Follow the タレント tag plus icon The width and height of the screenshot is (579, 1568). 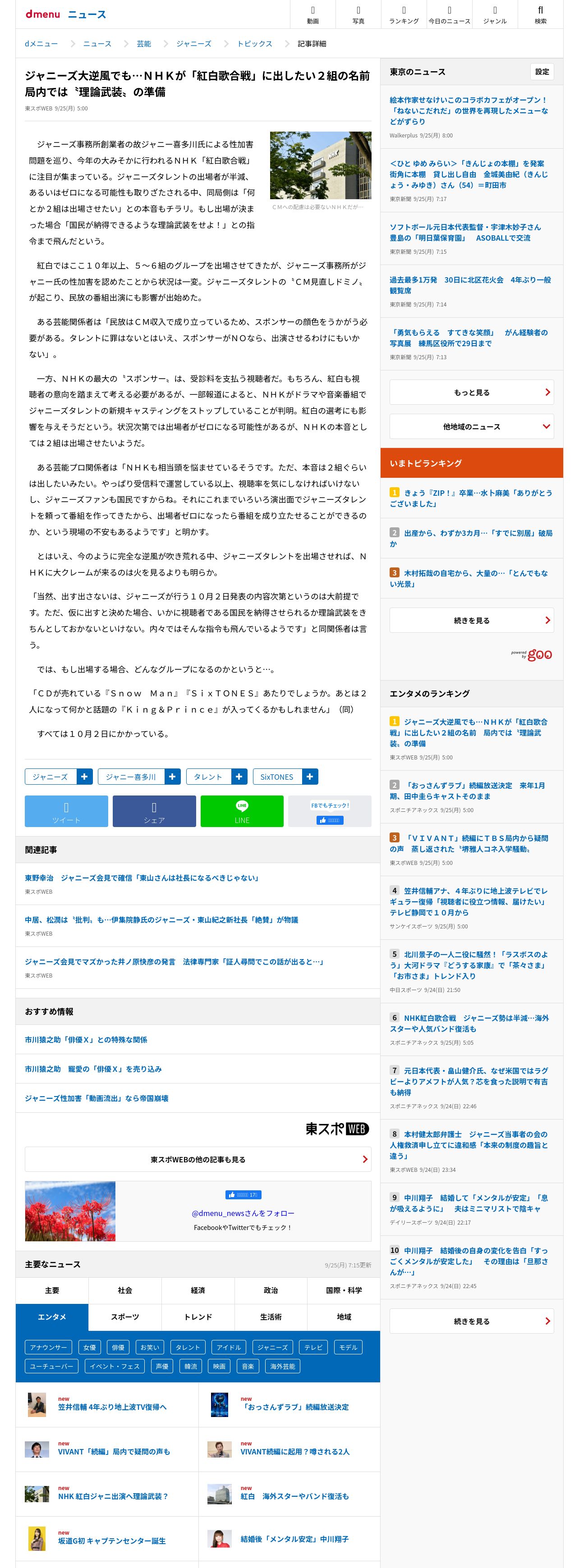click(x=239, y=777)
